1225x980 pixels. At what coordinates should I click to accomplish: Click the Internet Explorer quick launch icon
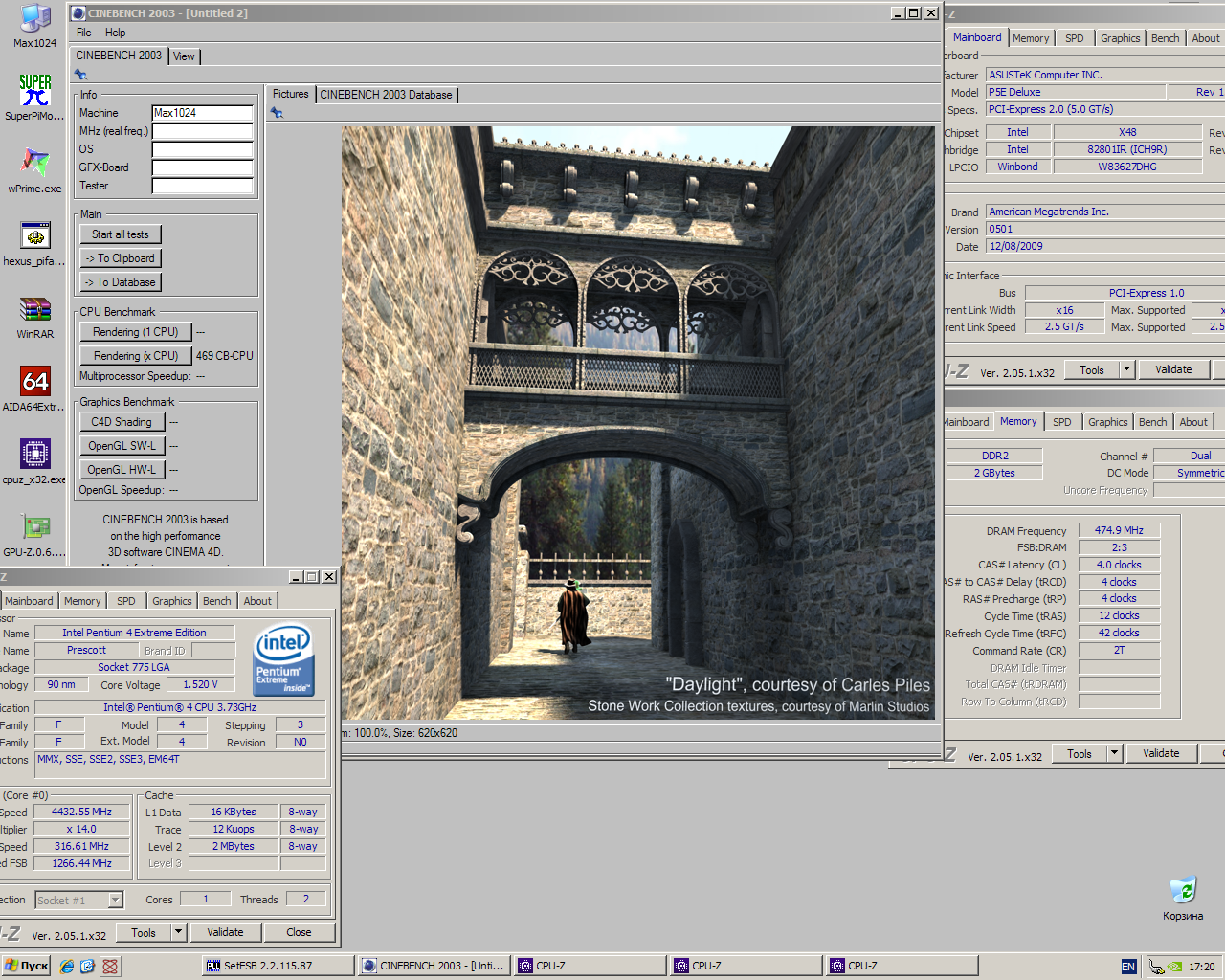[66, 967]
